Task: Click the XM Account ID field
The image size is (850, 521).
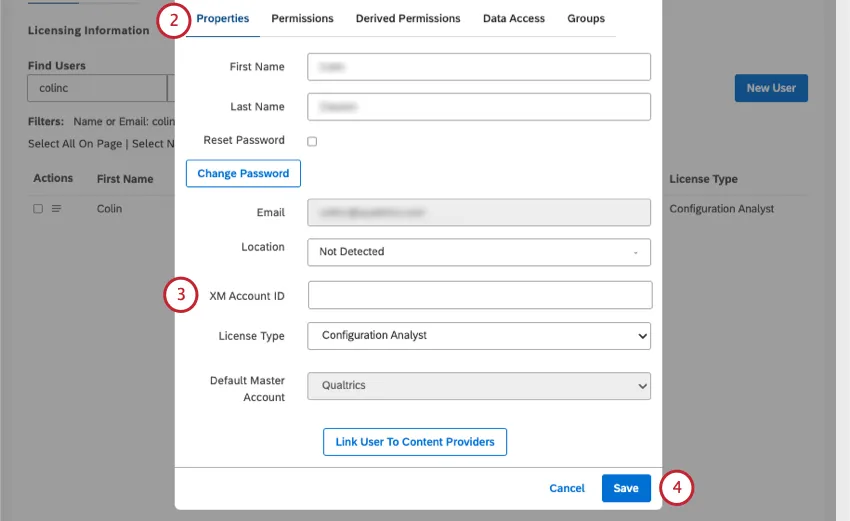Action: [480, 295]
